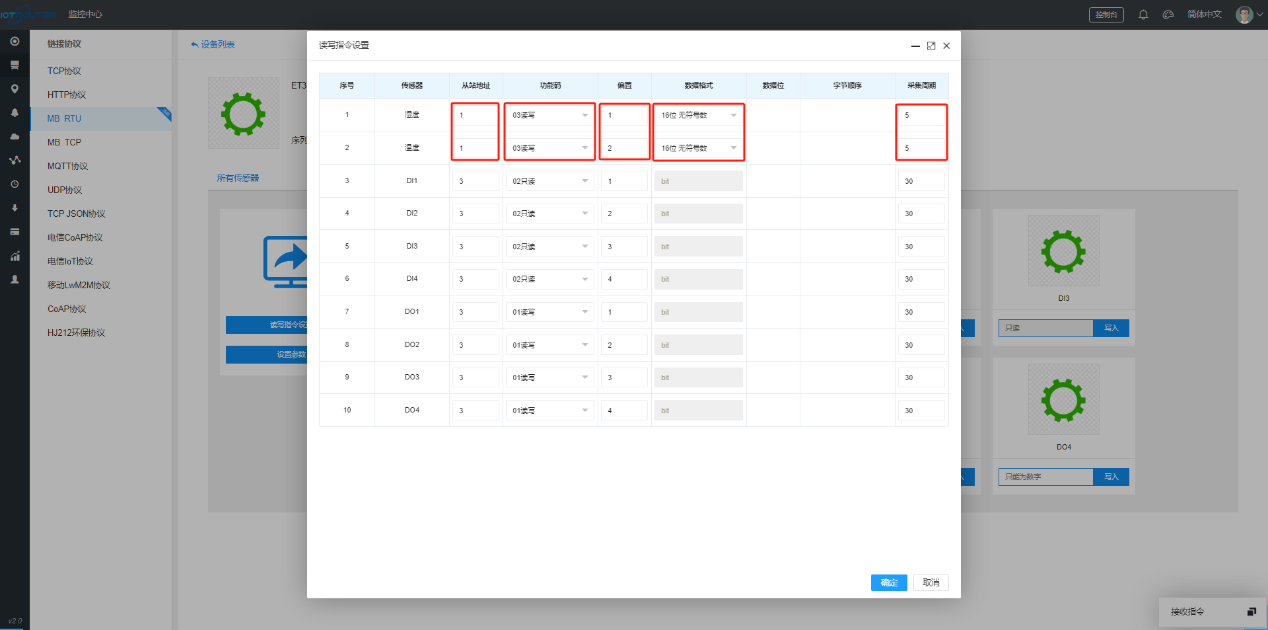Screen dimensions: 1268x630
Task: Open the cloud icon in left sidebar
Action: tap(14, 136)
